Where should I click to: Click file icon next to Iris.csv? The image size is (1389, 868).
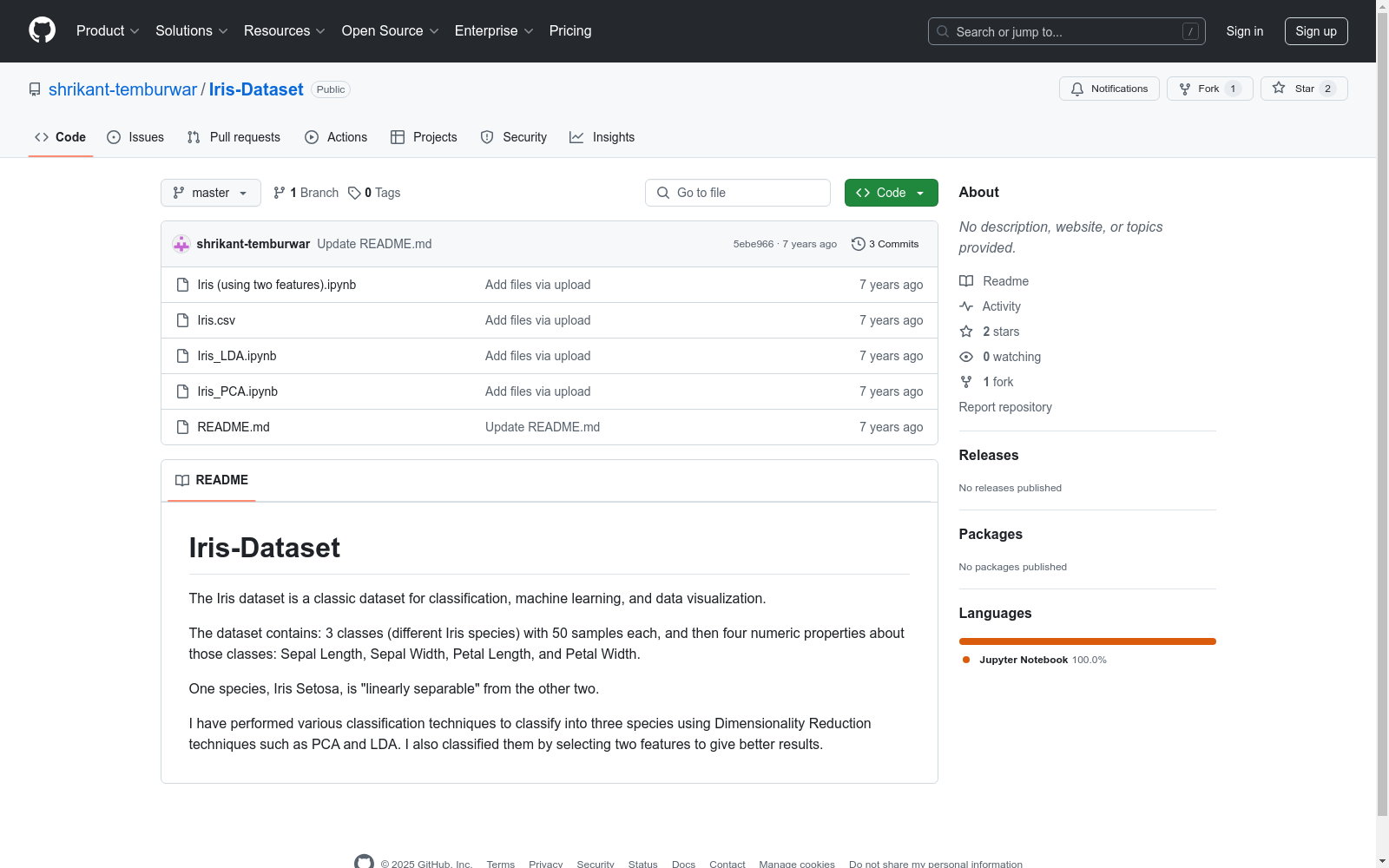182,320
